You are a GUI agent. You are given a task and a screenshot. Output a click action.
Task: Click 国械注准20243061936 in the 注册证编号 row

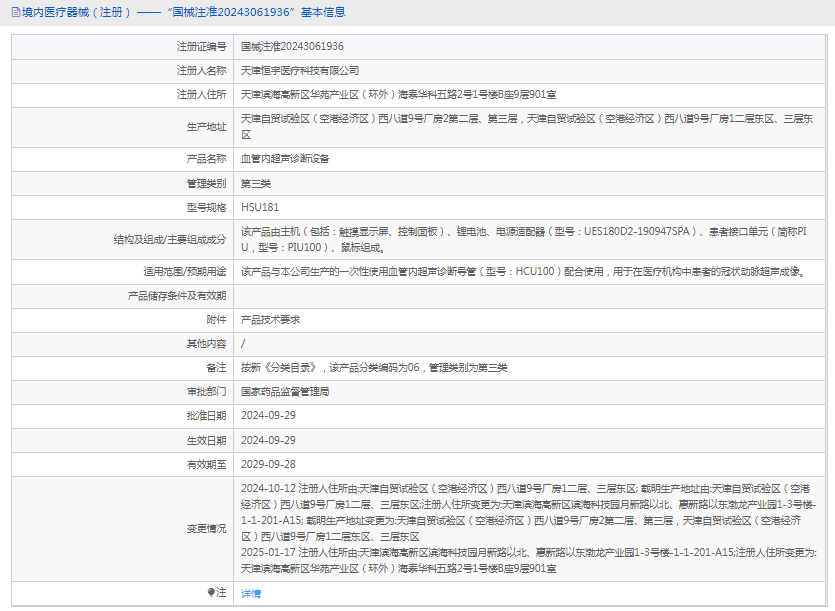[292, 47]
